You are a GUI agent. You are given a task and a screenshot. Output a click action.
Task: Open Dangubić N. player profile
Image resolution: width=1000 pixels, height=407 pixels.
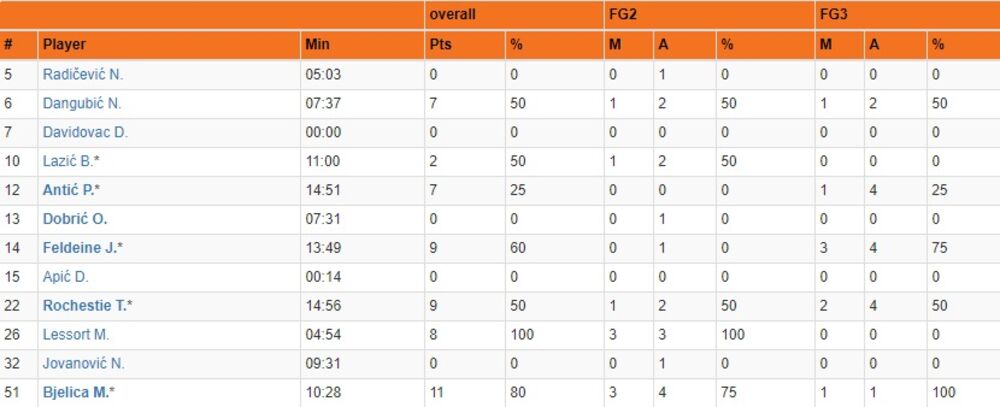click(x=82, y=103)
